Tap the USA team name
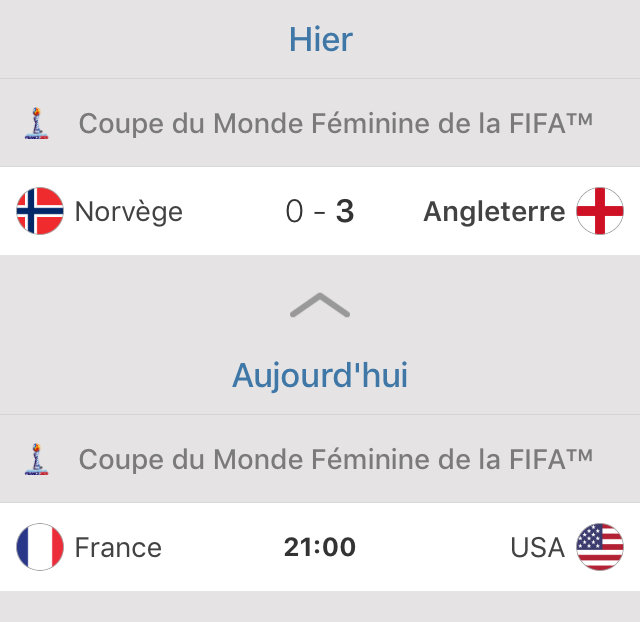The height and width of the screenshot is (622, 640). tap(537, 548)
